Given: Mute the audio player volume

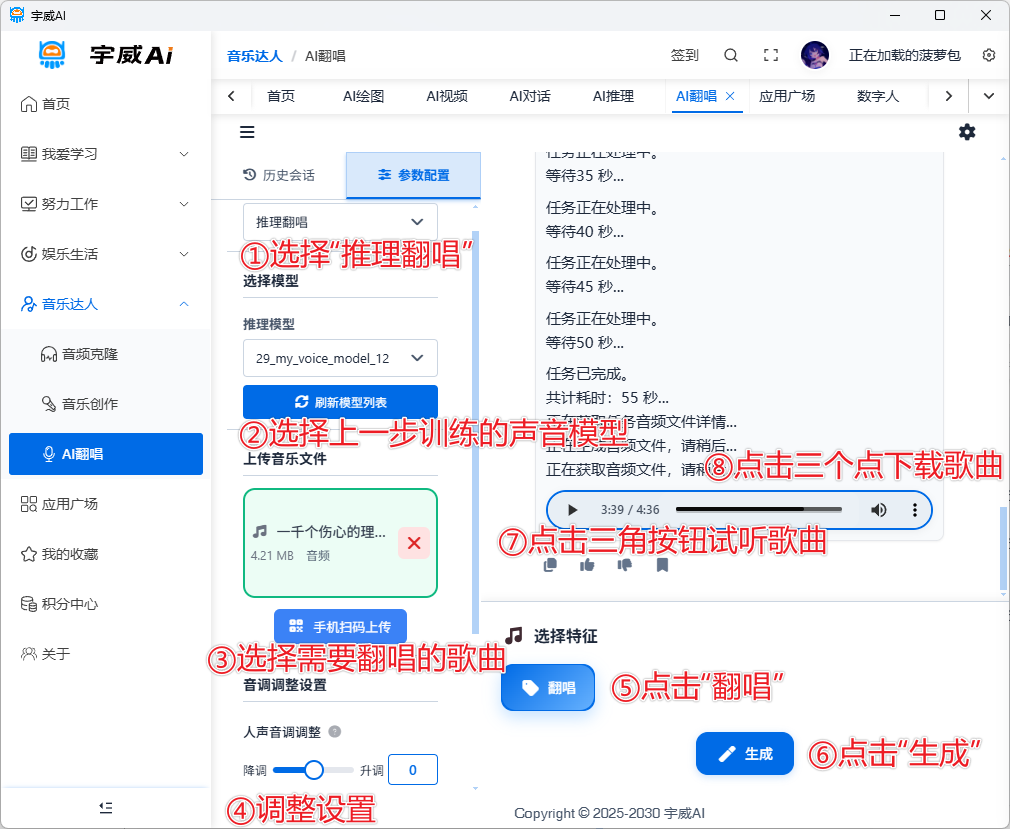Looking at the screenshot, I should coord(878,510).
